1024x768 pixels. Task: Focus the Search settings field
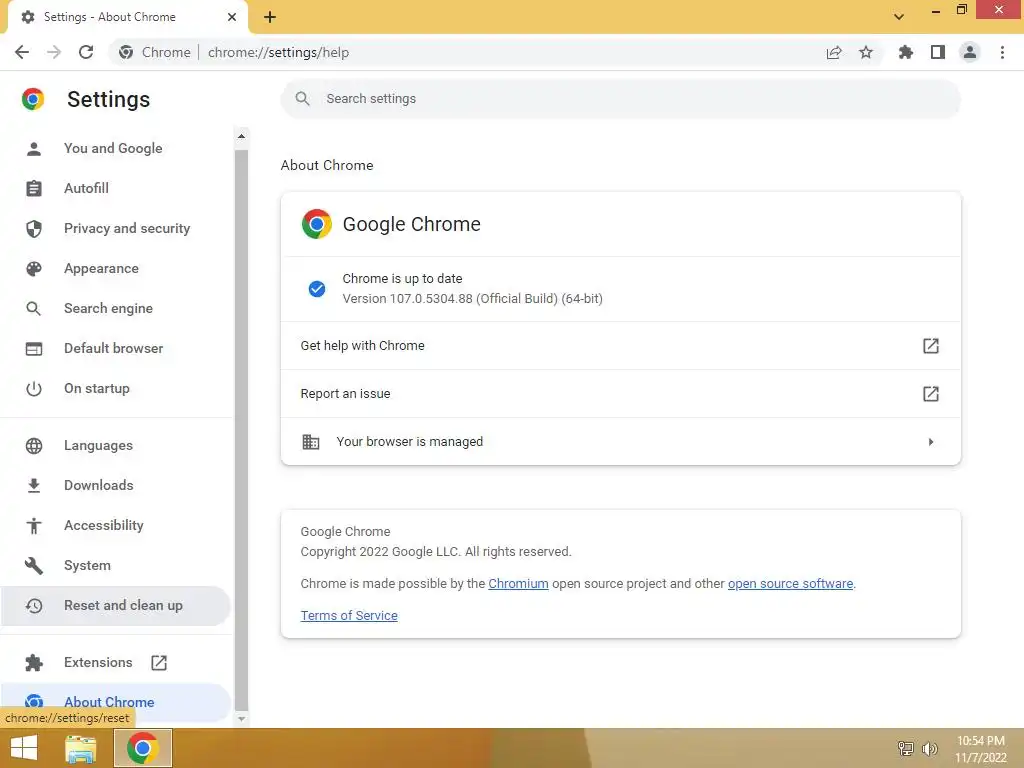(620, 99)
